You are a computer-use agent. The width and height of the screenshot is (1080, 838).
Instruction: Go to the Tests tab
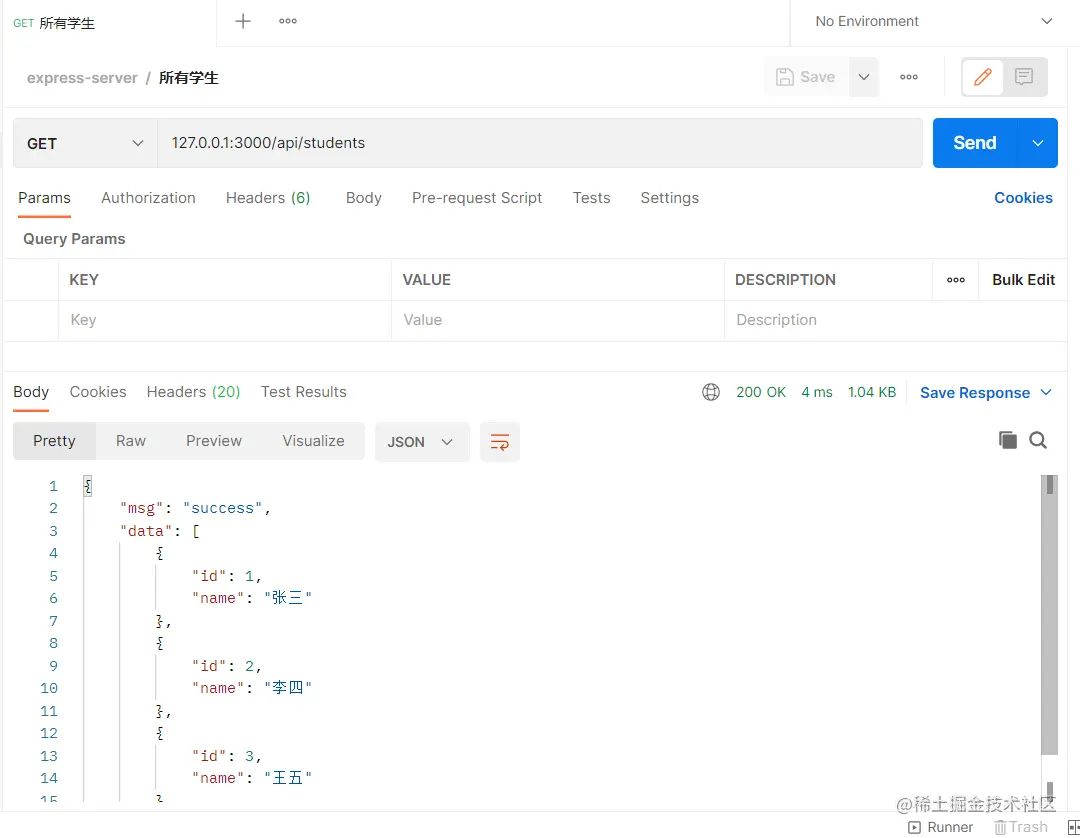[x=591, y=198]
